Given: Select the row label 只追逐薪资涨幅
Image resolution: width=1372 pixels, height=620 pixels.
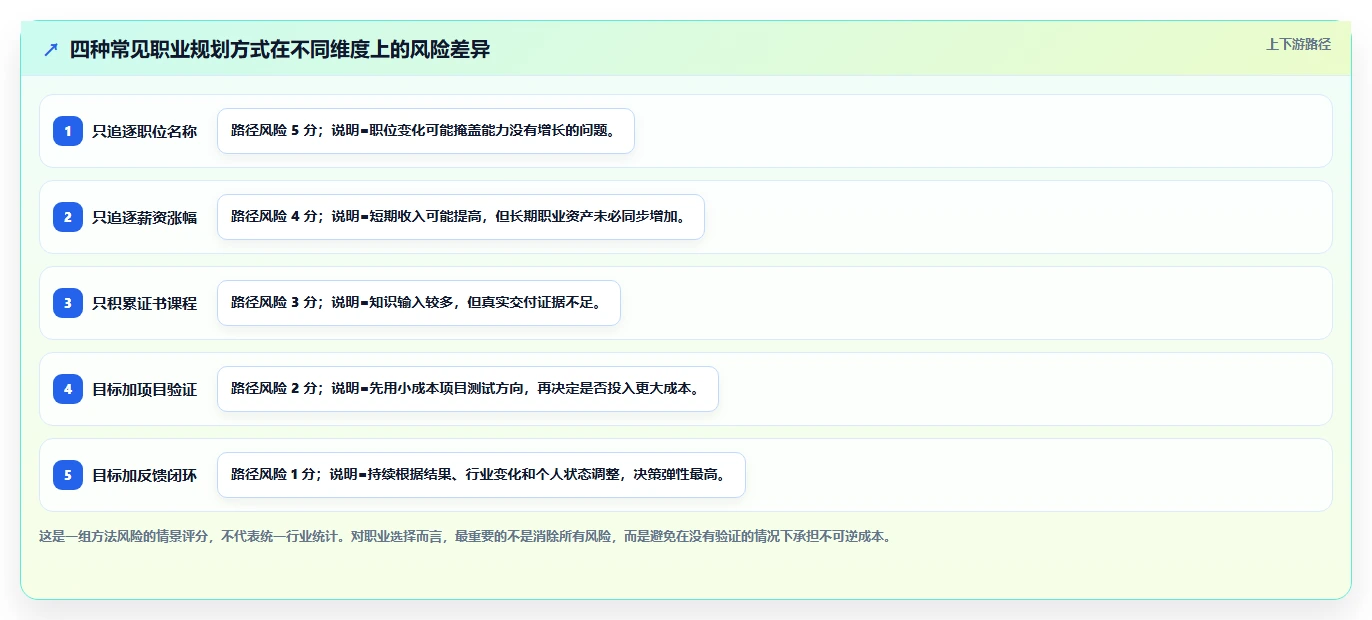Looking at the screenshot, I should click(x=145, y=217).
